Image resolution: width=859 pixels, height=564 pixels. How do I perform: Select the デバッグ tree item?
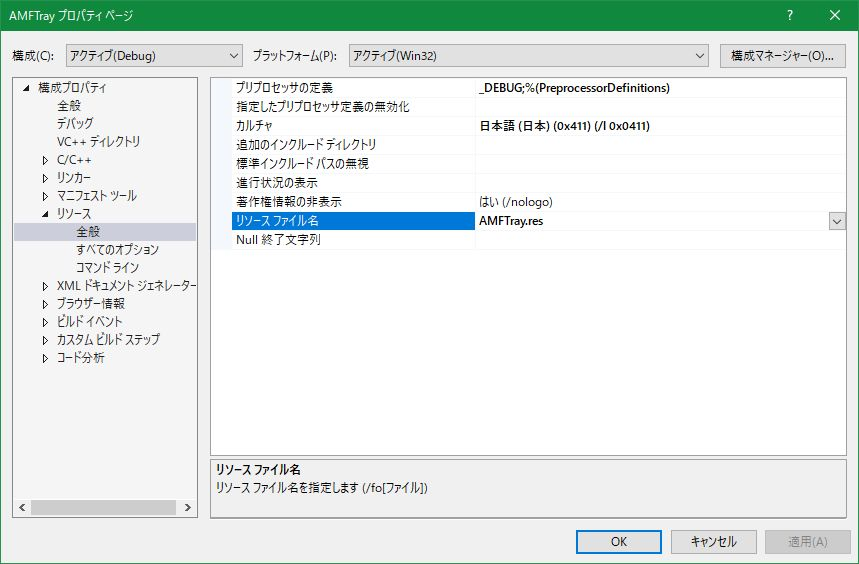pos(75,124)
